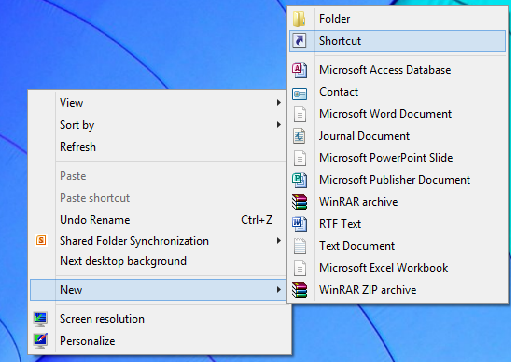Viewport: 511px width, 362px height.
Task: Create new Microsoft Publisher Document
Action: pyautogui.click(x=397, y=180)
